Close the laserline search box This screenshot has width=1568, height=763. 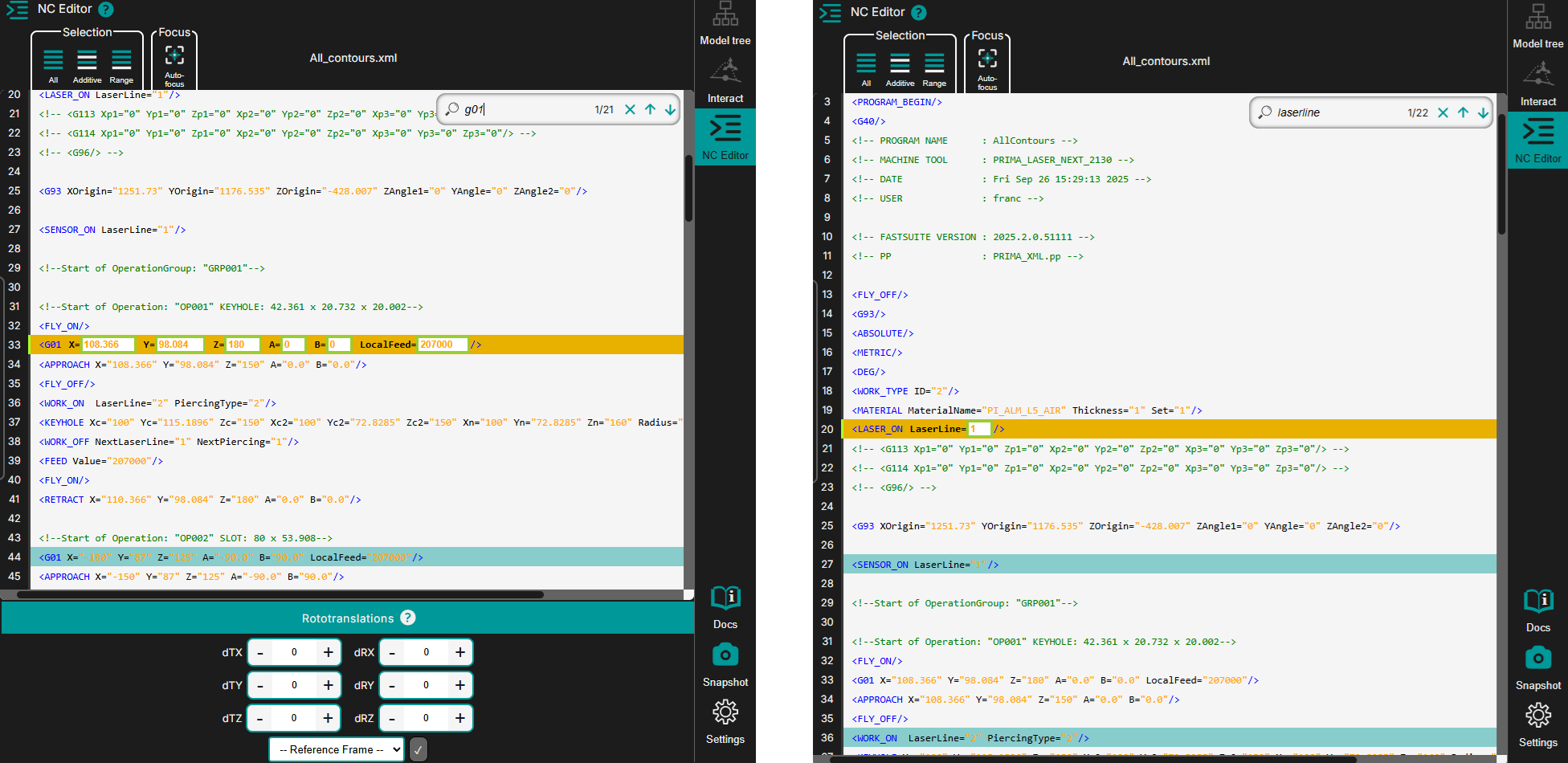[x=1443, y=112]
